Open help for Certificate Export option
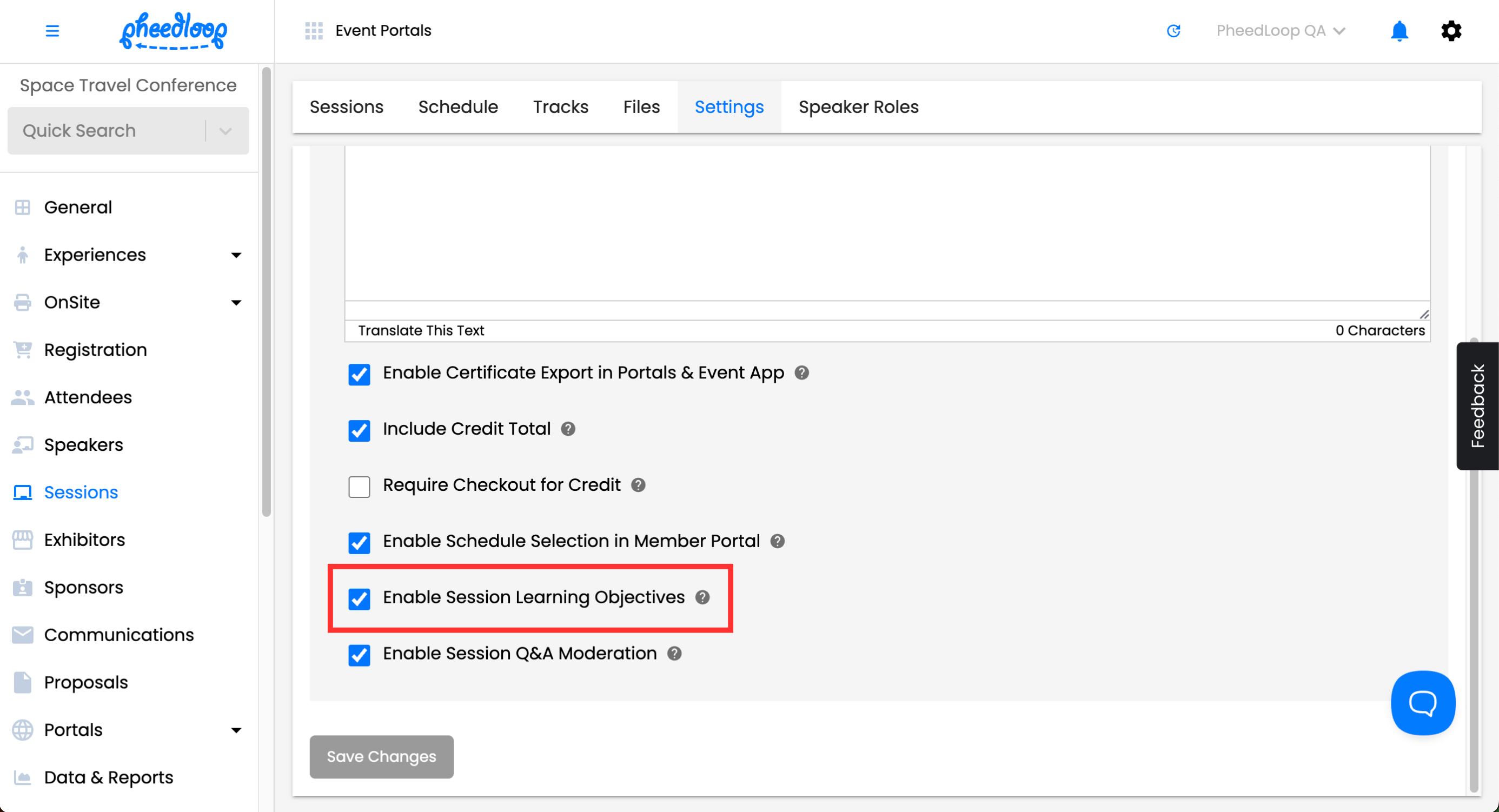The image size is (1499, 812). (801, 373)
